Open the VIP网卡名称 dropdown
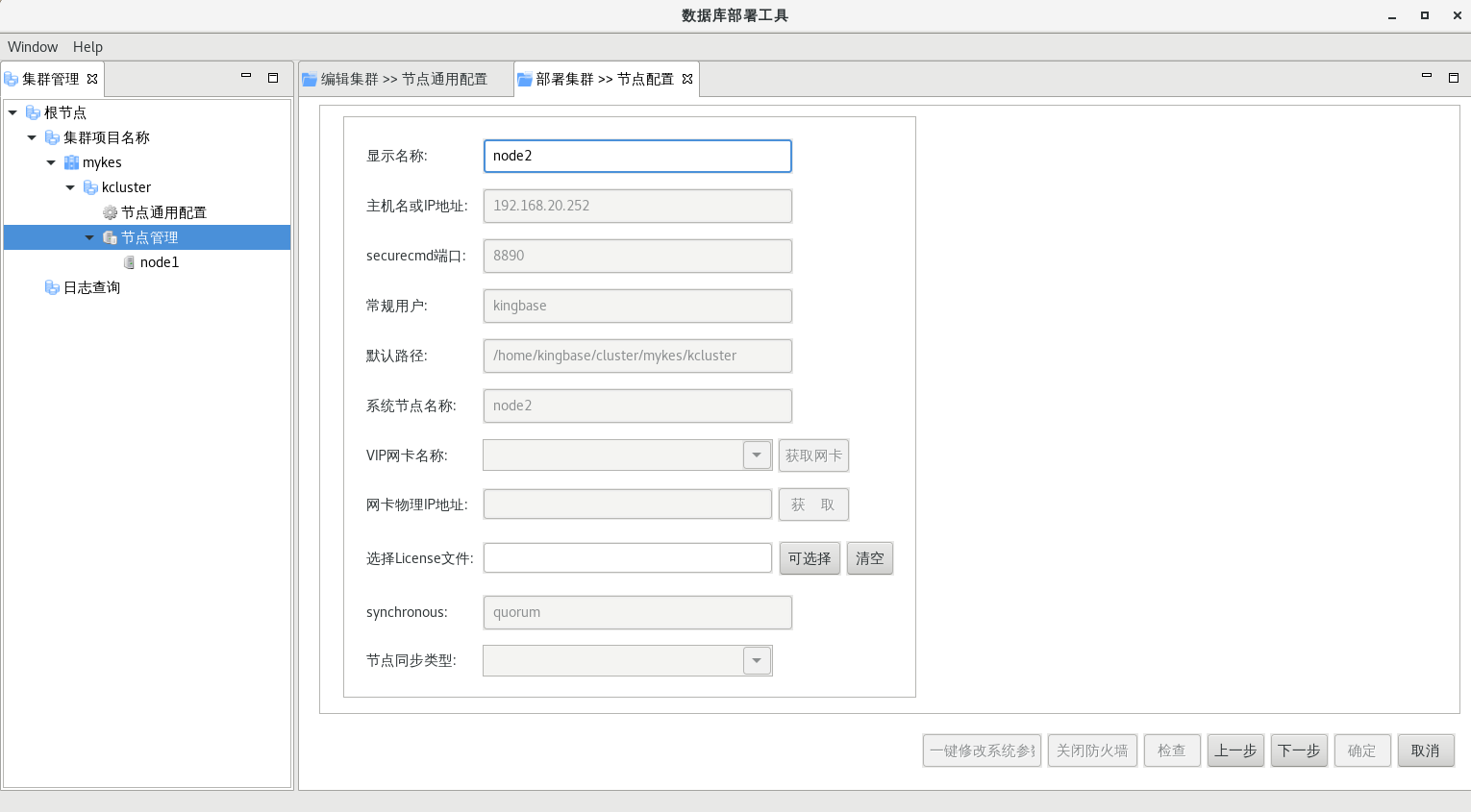The image size is (1471, 812). (x=757, y=455)
